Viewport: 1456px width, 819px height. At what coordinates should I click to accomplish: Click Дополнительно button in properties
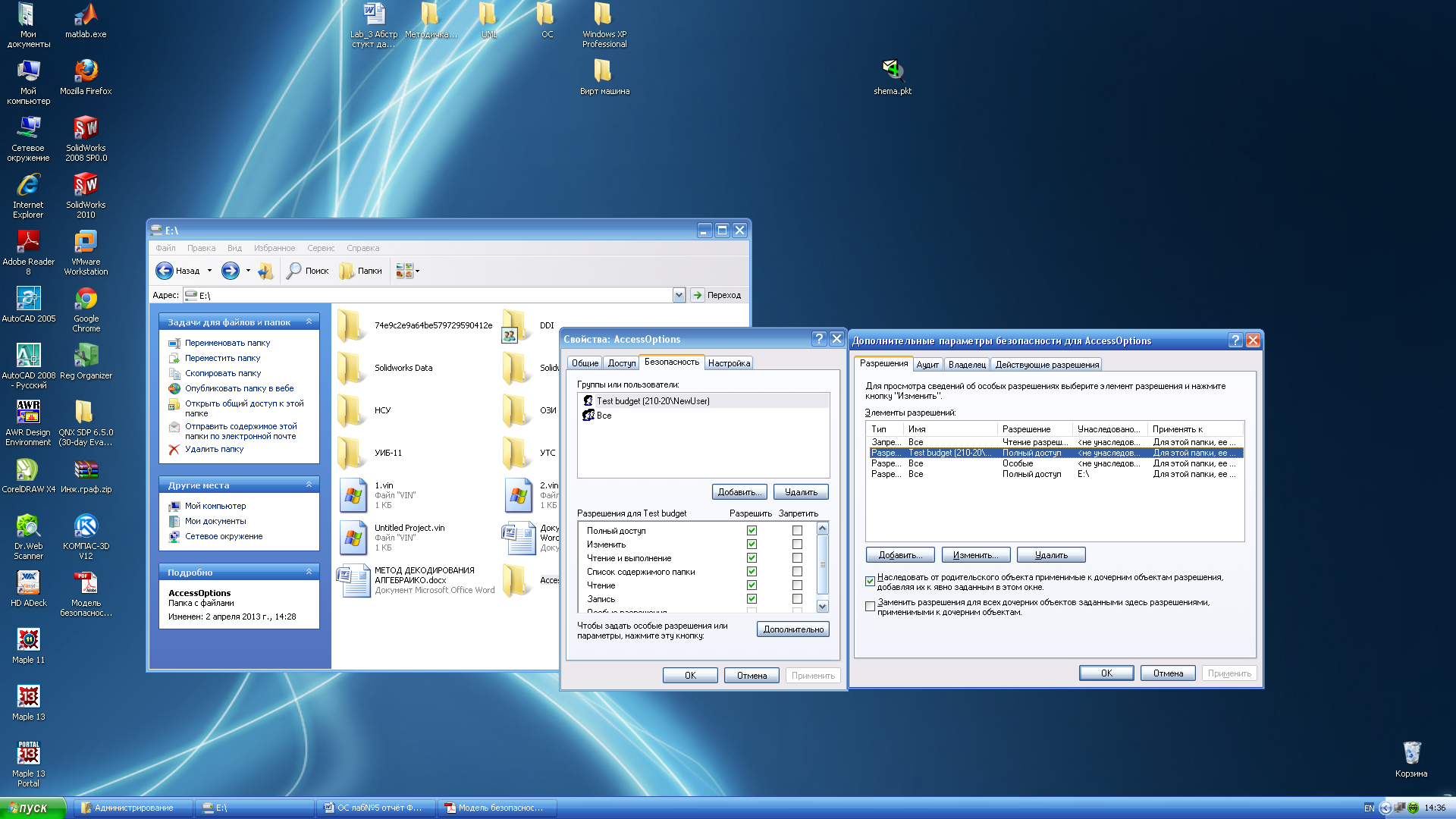click(793, 629)
